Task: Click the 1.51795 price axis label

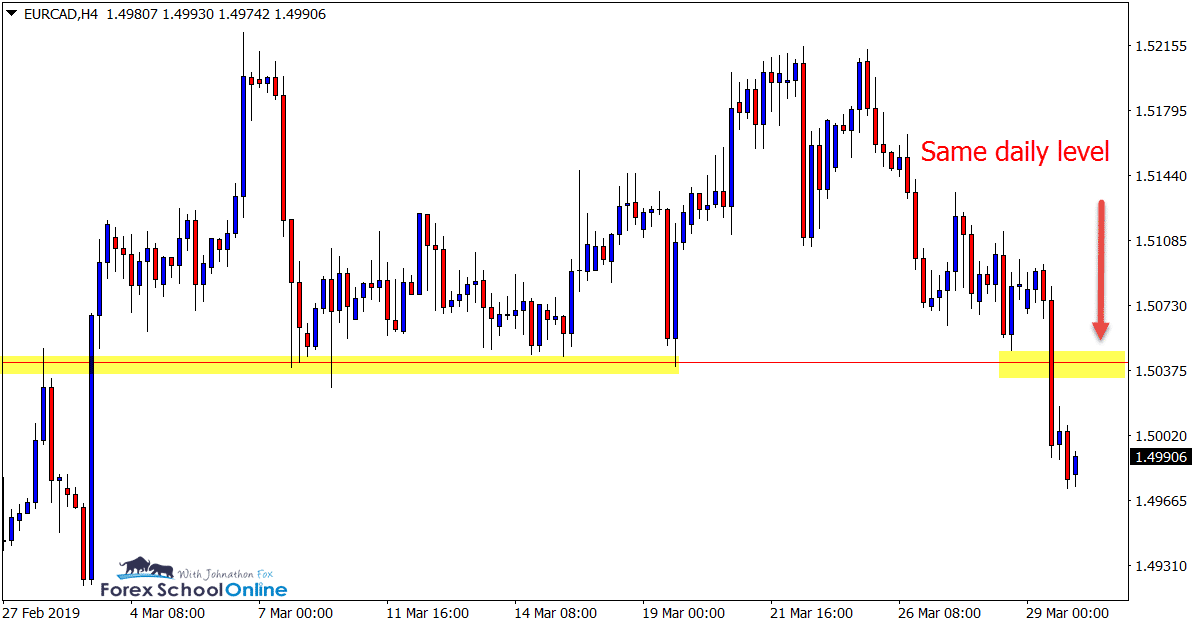Action: pyautogui.click(x=1161, y=111)
